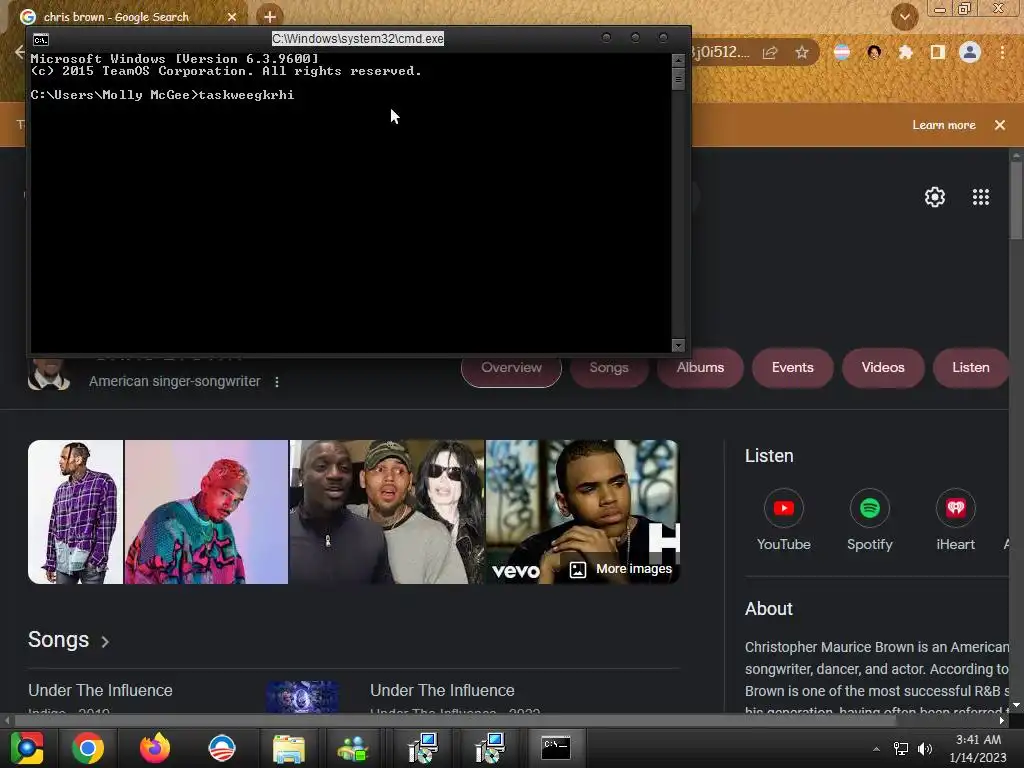Select the Overview tab
The image size is (1024, 768).
(511, 368)
